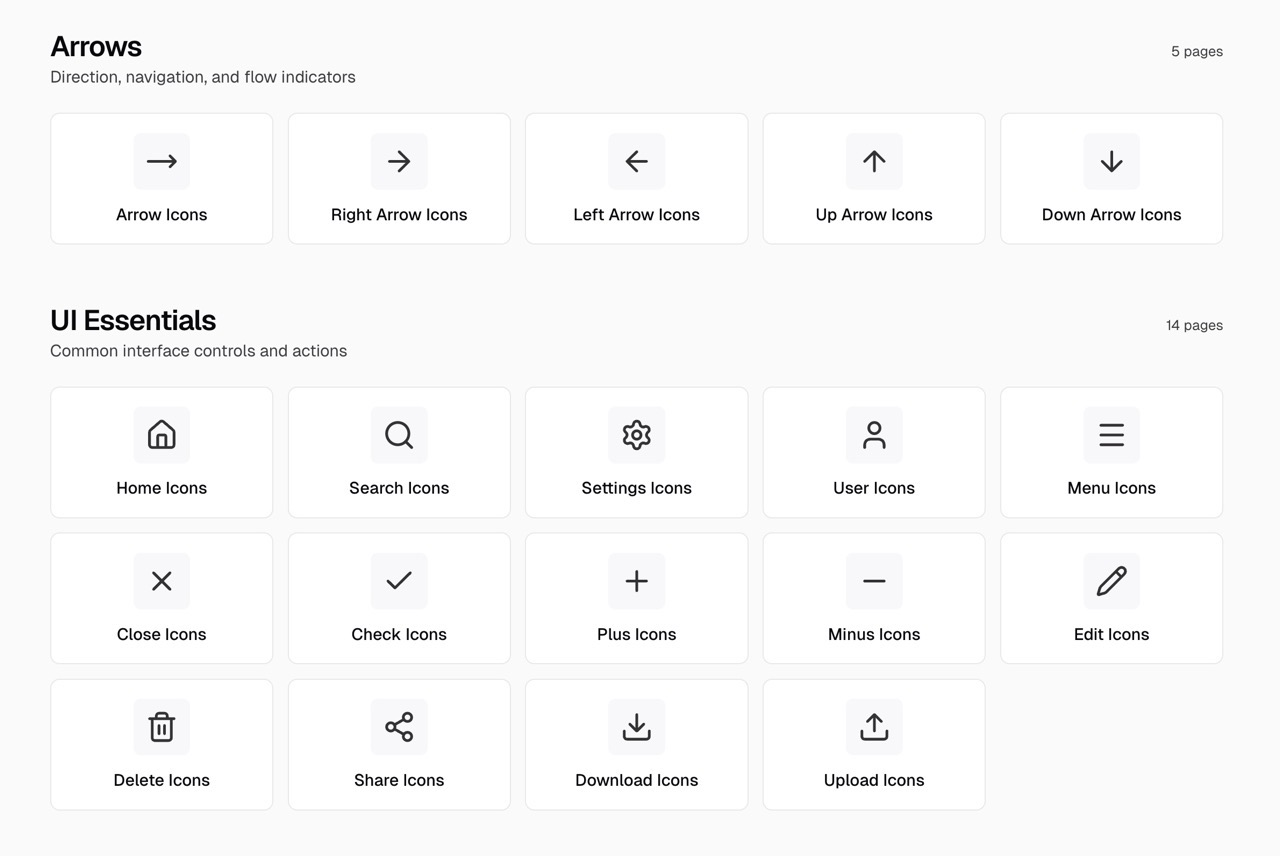1280x856 pixels.
Task: Click the pencil icon in Edit Icons card
Action: coord(1111,581)
